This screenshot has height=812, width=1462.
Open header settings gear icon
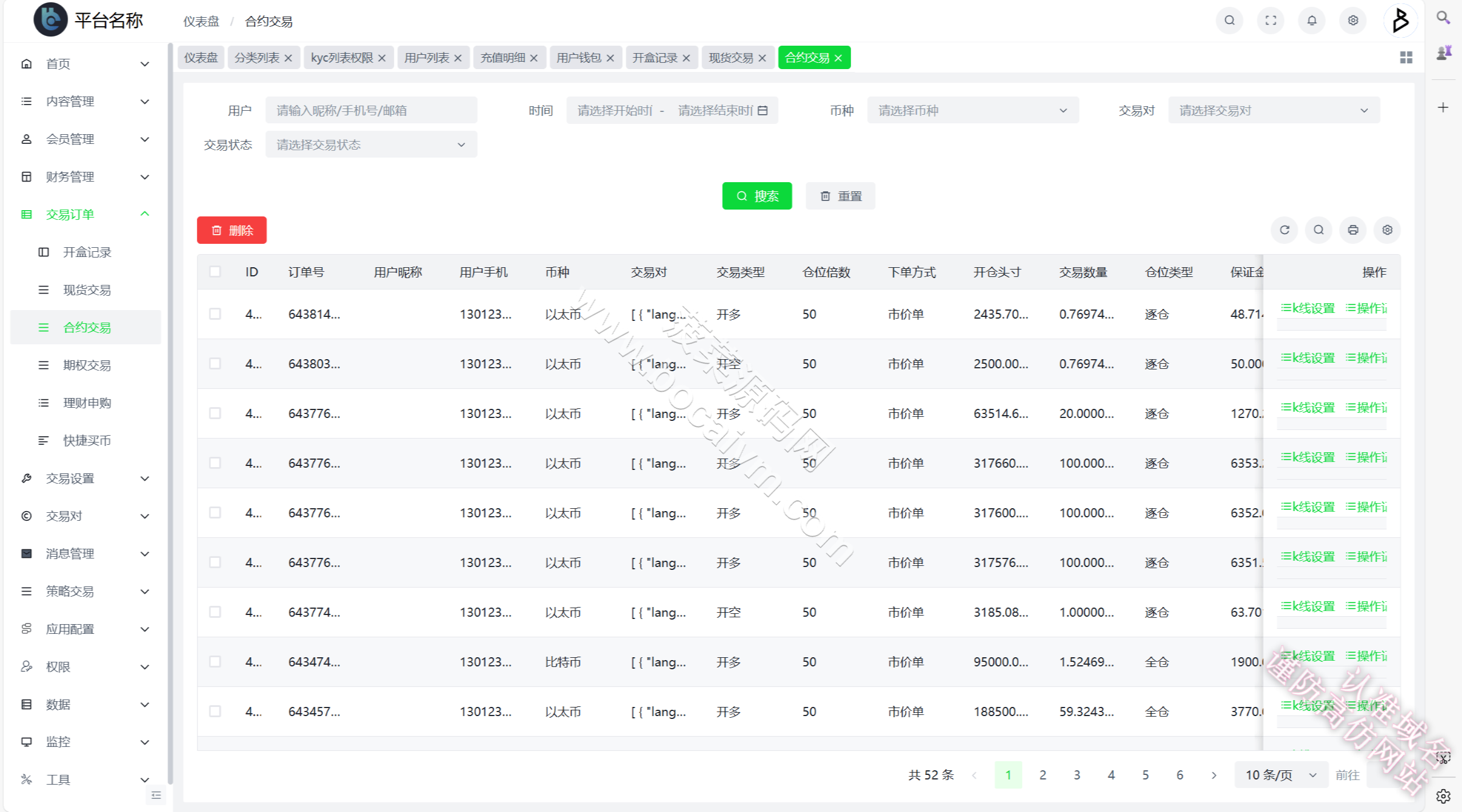click(1353, 21)
